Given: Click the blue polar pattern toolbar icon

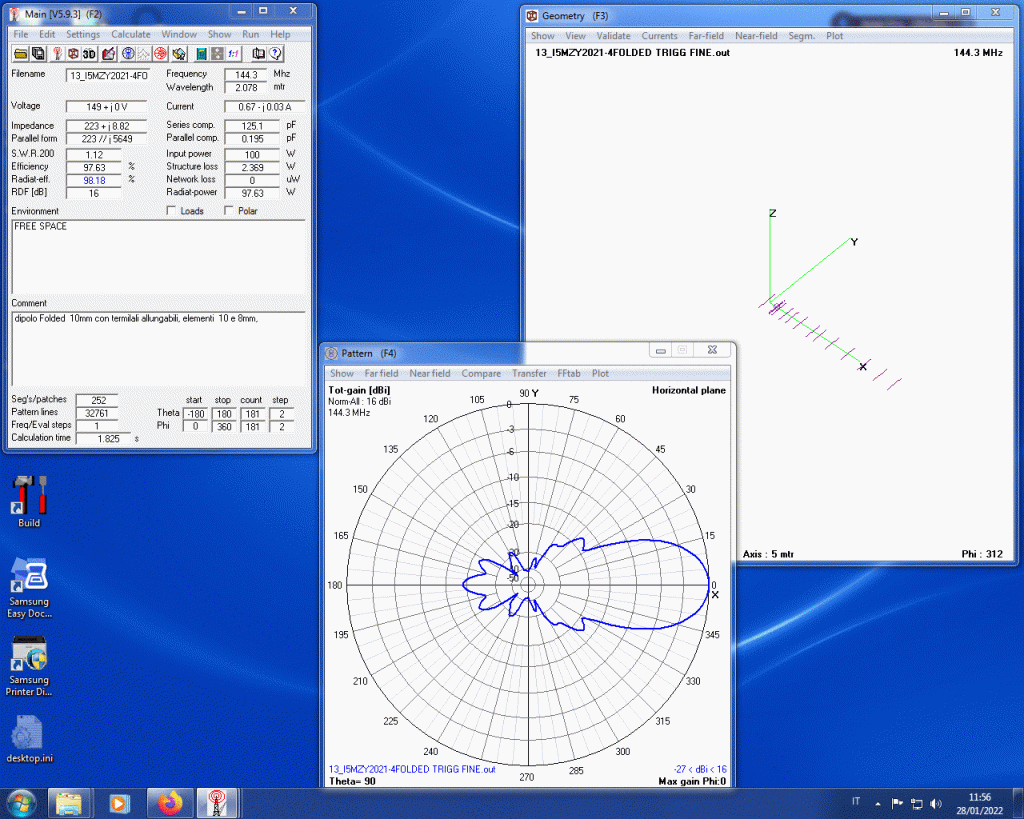Looking at the screenshot, I should tap(128, 53).
